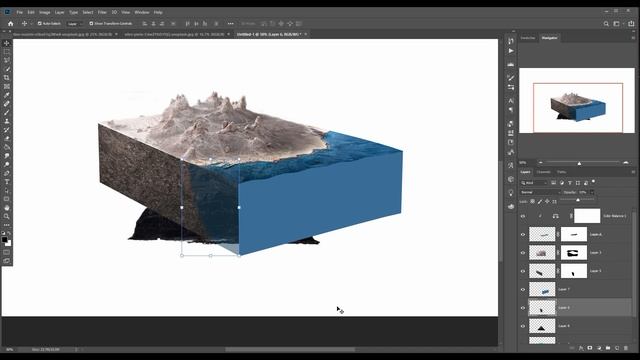Select the Eraser tool
The image size is (640, 360).
click(7, 138)
